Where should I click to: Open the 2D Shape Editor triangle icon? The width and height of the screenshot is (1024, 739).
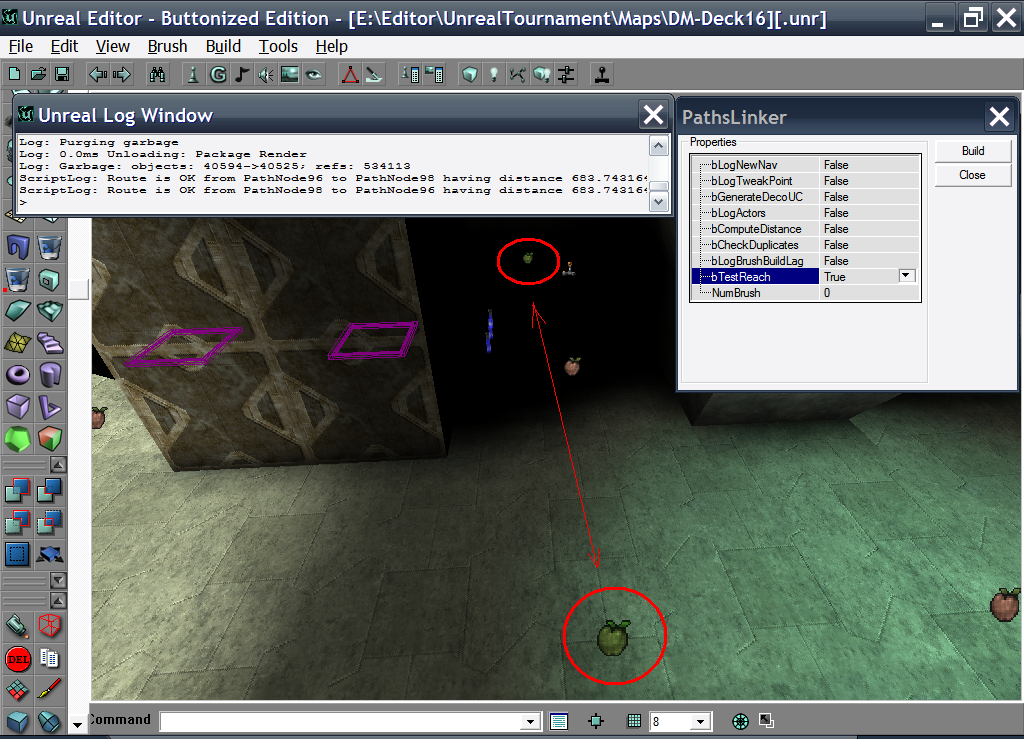point(350,74)
